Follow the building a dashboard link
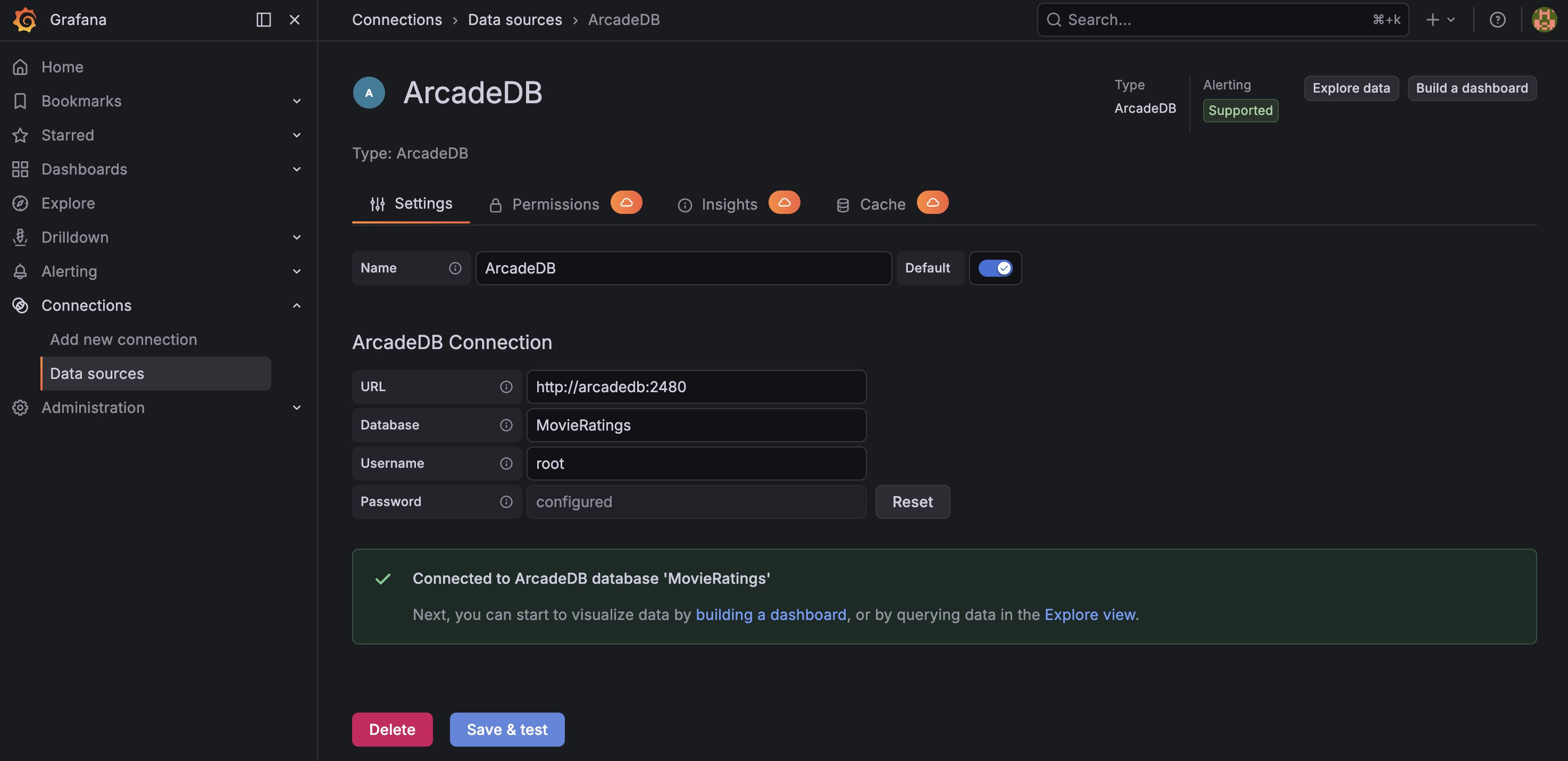The image size is (1568, 761). pyautogui.click(x=771, y=615)
